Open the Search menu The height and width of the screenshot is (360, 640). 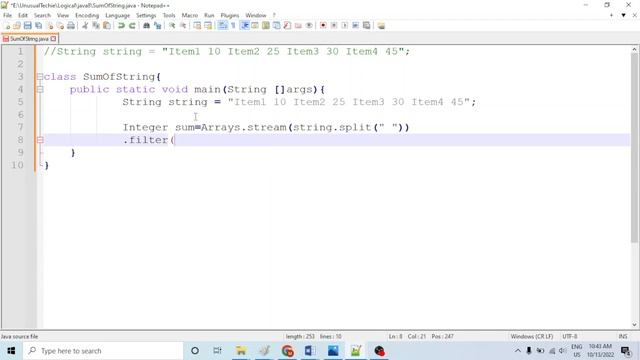click(x=42, y=15)
